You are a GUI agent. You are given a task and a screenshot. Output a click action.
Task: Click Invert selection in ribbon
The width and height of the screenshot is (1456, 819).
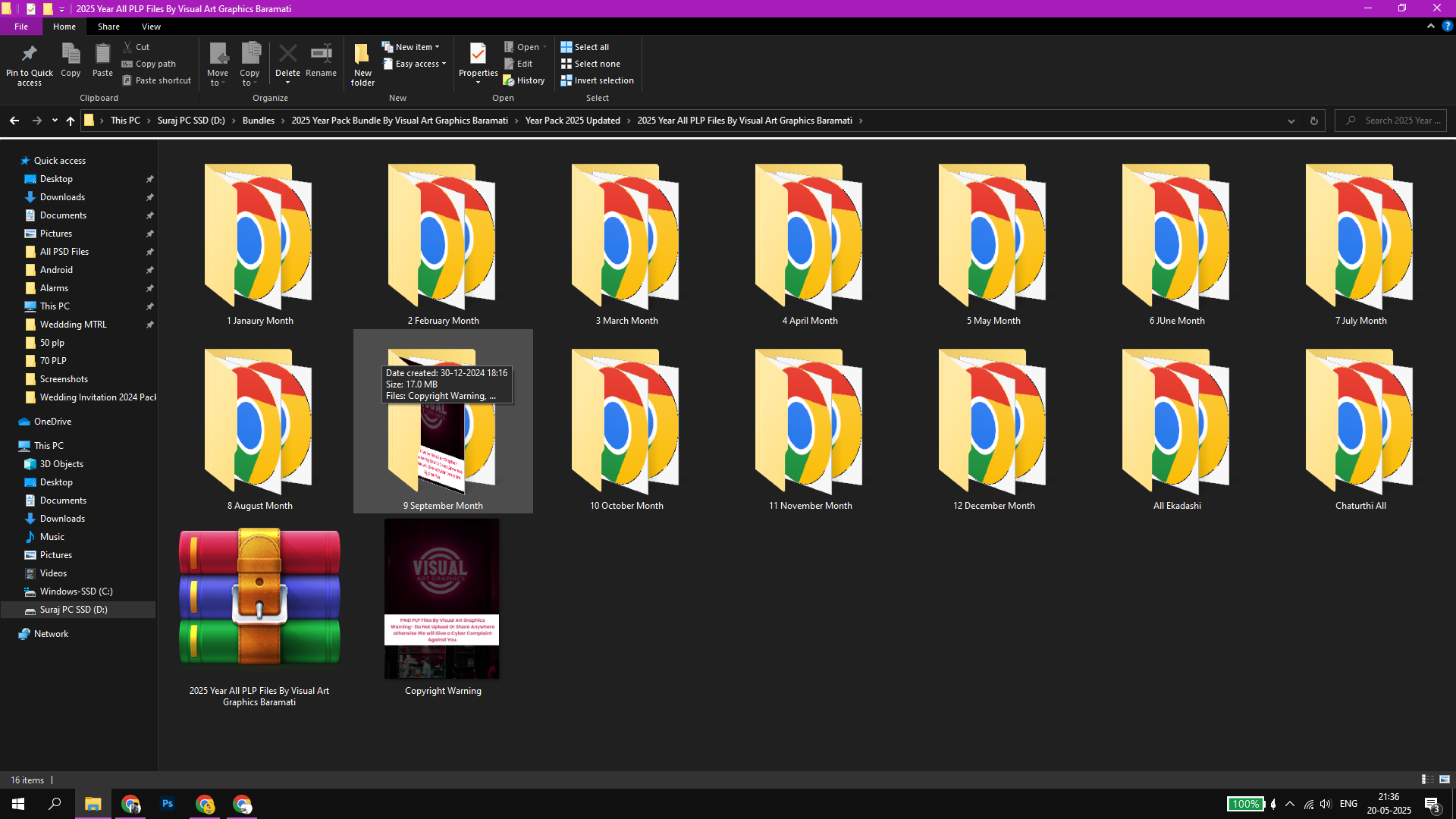(597, 80)
